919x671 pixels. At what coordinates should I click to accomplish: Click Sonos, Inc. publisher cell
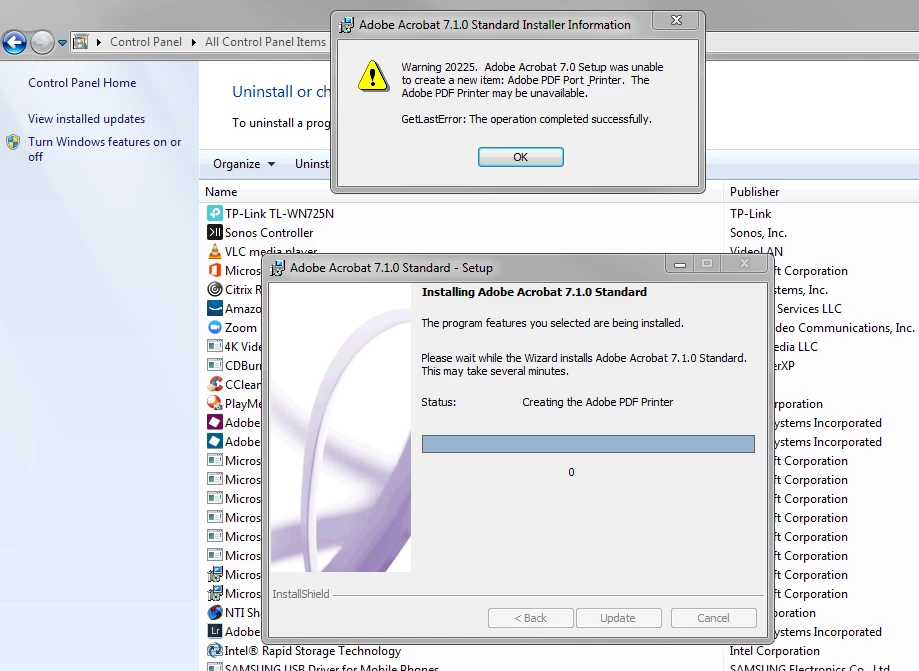(758, 233)
